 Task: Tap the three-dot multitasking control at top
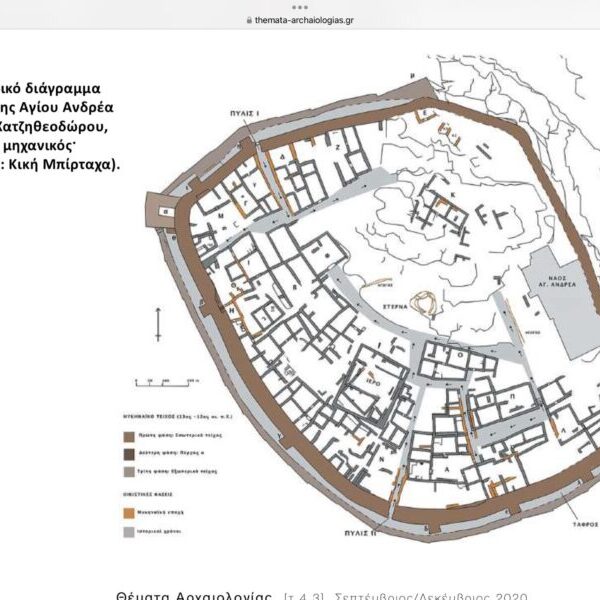click(x=300, y=5)
